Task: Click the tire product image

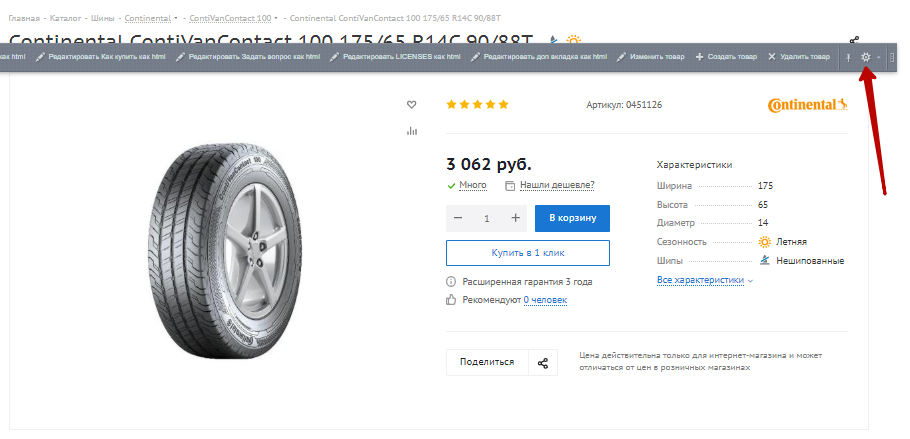Action: (x=231, y=251)
